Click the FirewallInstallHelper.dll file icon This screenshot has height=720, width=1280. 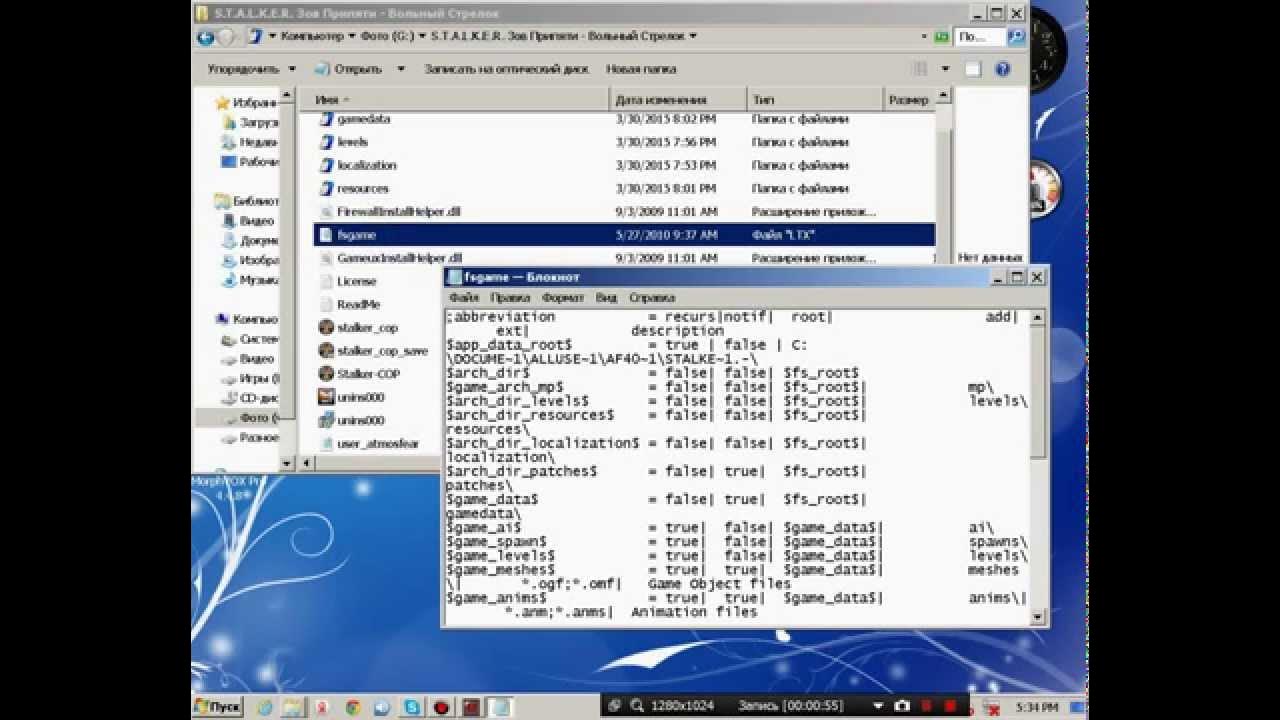point(326,212)
